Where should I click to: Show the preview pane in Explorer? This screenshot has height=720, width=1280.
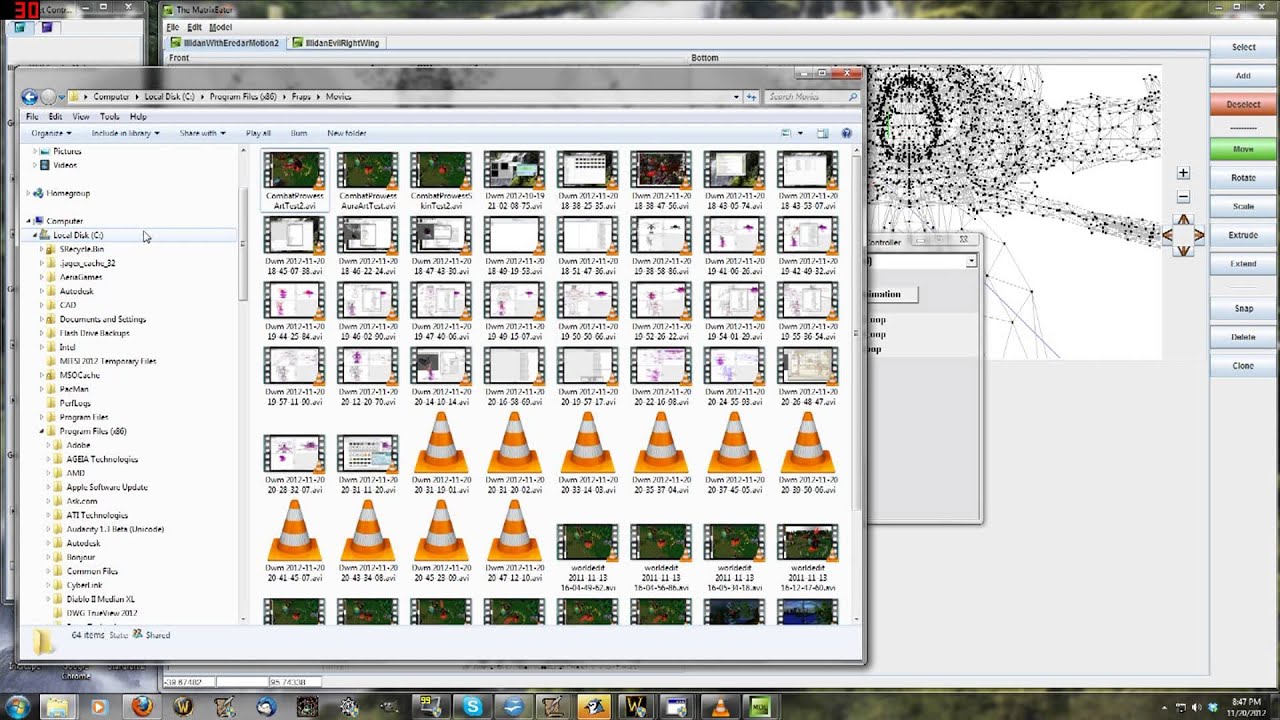[x=823, y=133]
